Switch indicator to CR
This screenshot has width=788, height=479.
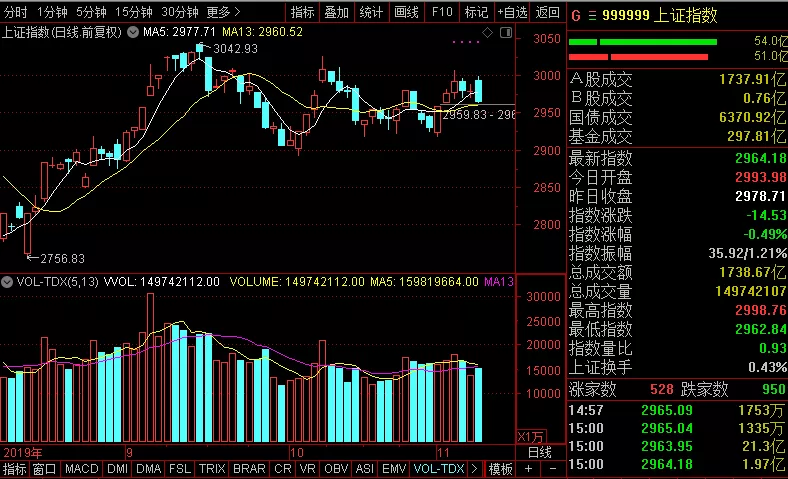coord(282,469)
